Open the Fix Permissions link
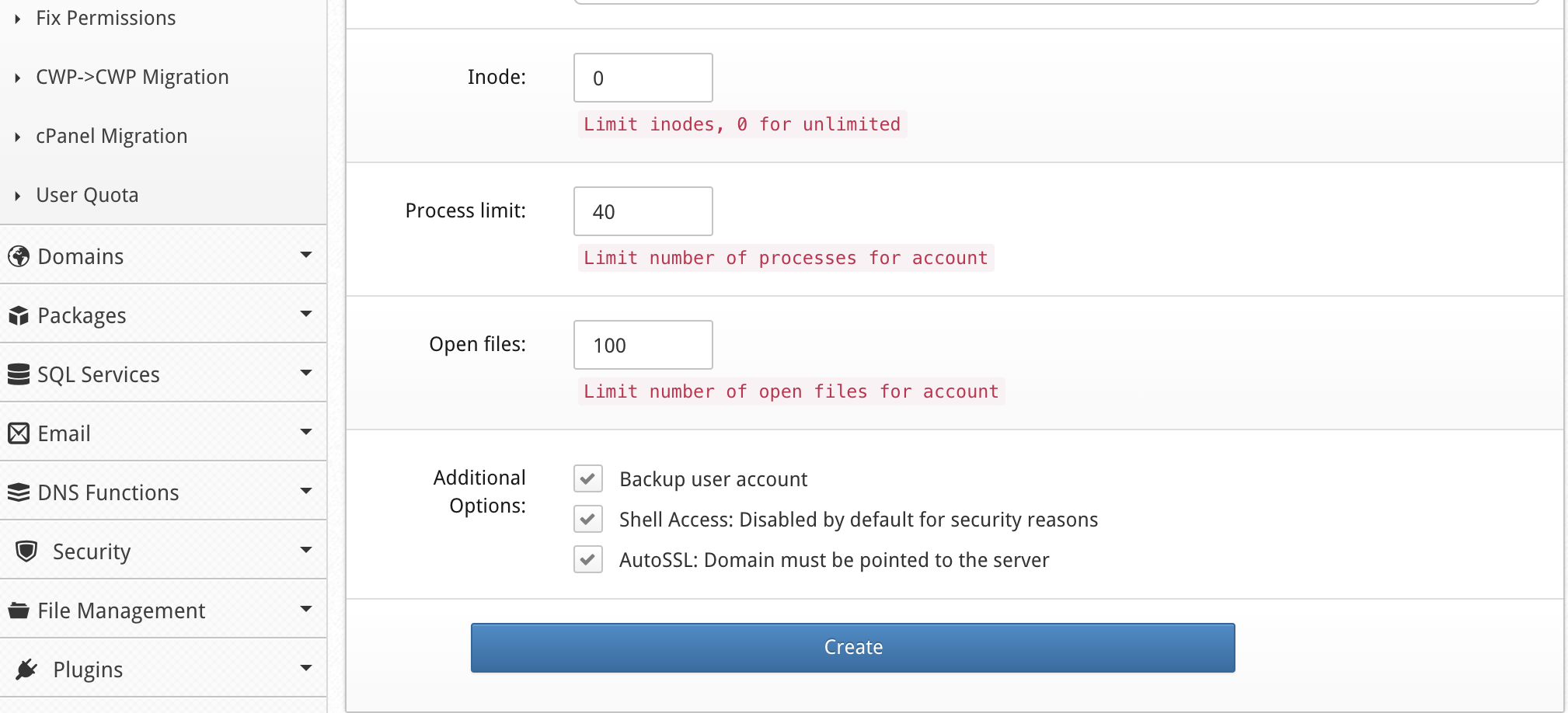The width and height of the screenshot is (1568, 713). click(106, 19)
